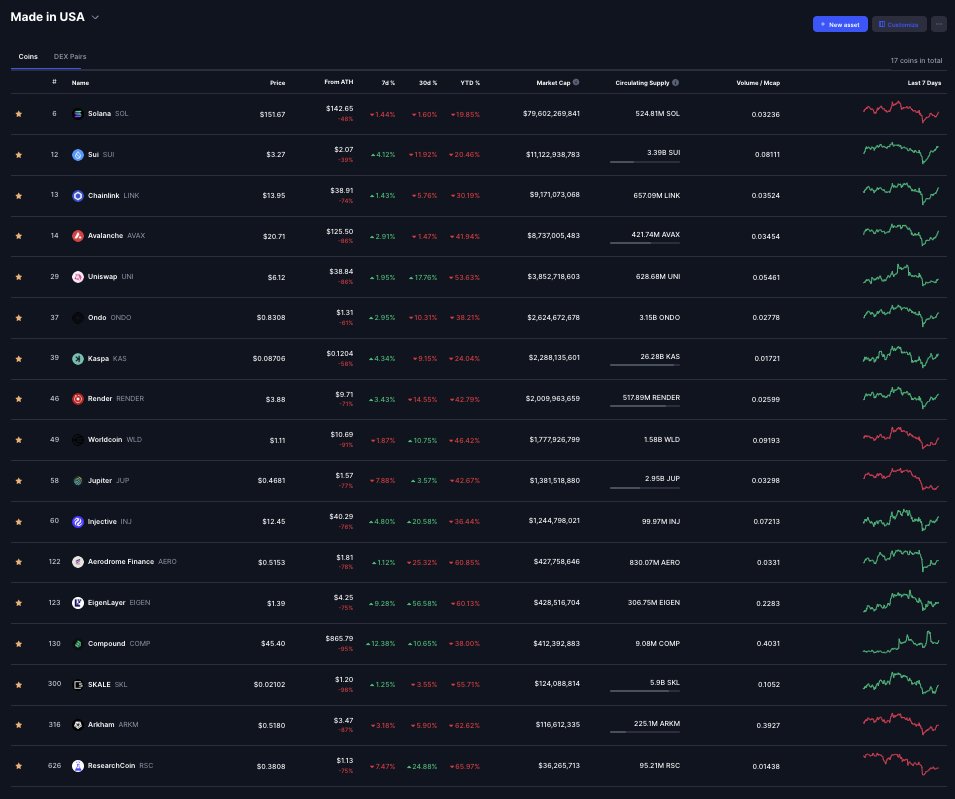The image size is (955, 799).
Task: Click the Sui coin logo icon
Action: coord(77,155)
